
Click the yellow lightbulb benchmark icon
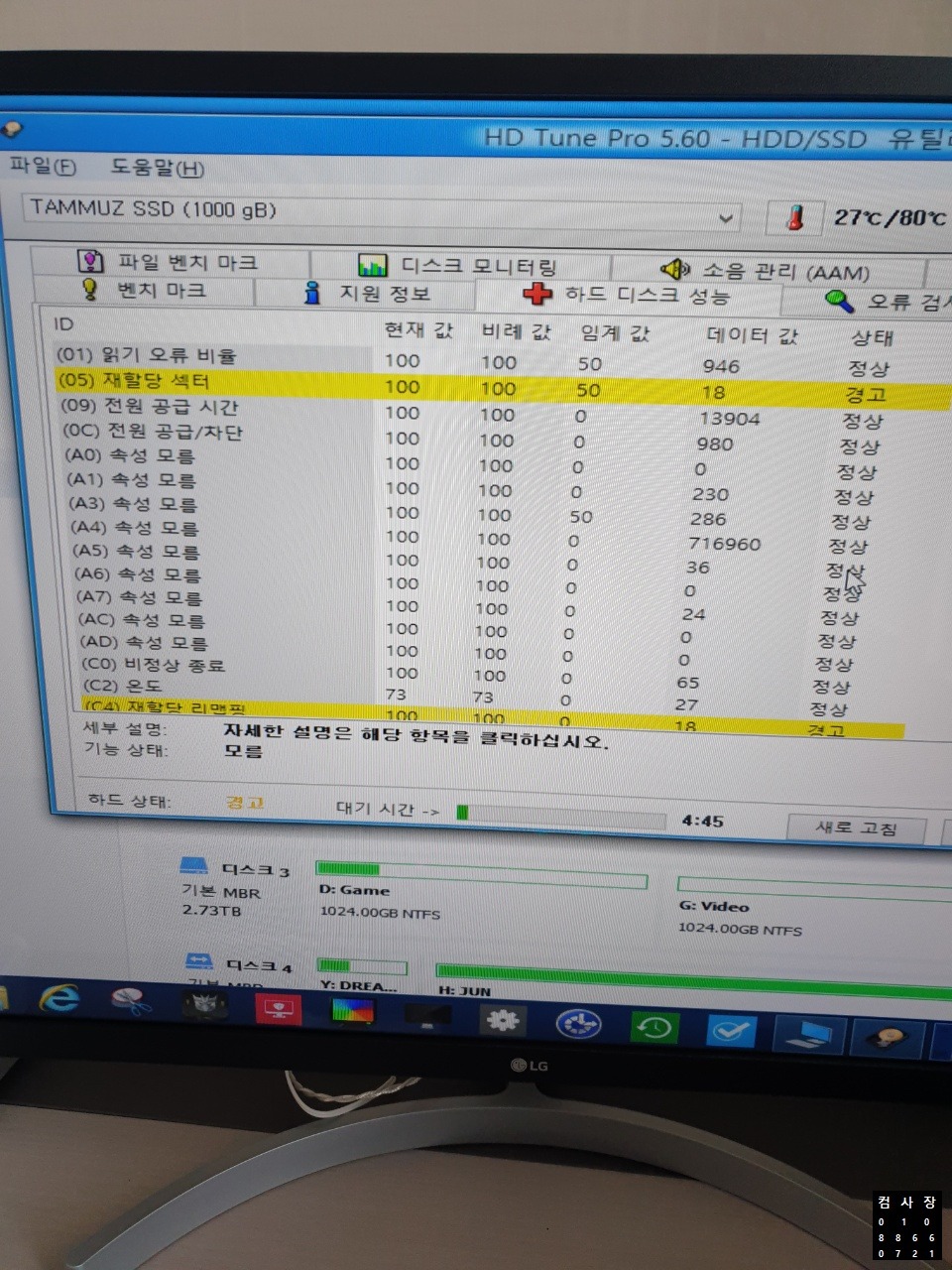(89, 289)
